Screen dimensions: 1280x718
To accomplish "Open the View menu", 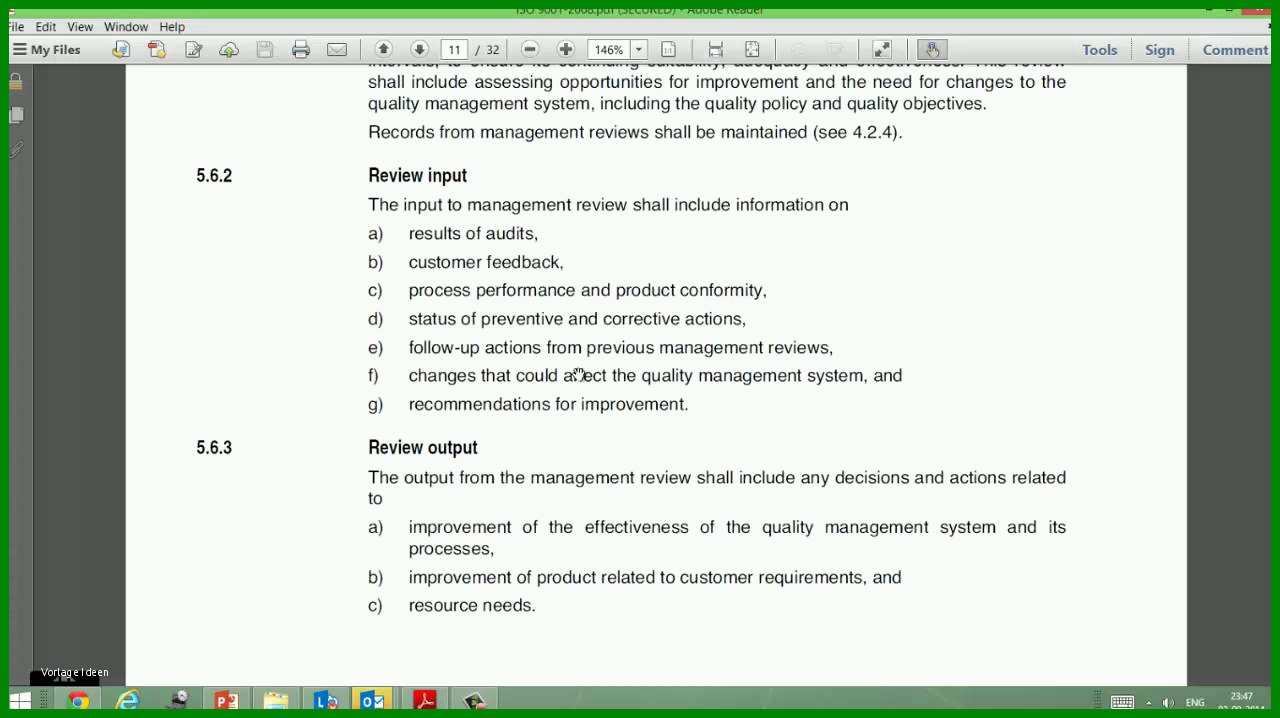I will pyautogui.click(x=80, y=27).
